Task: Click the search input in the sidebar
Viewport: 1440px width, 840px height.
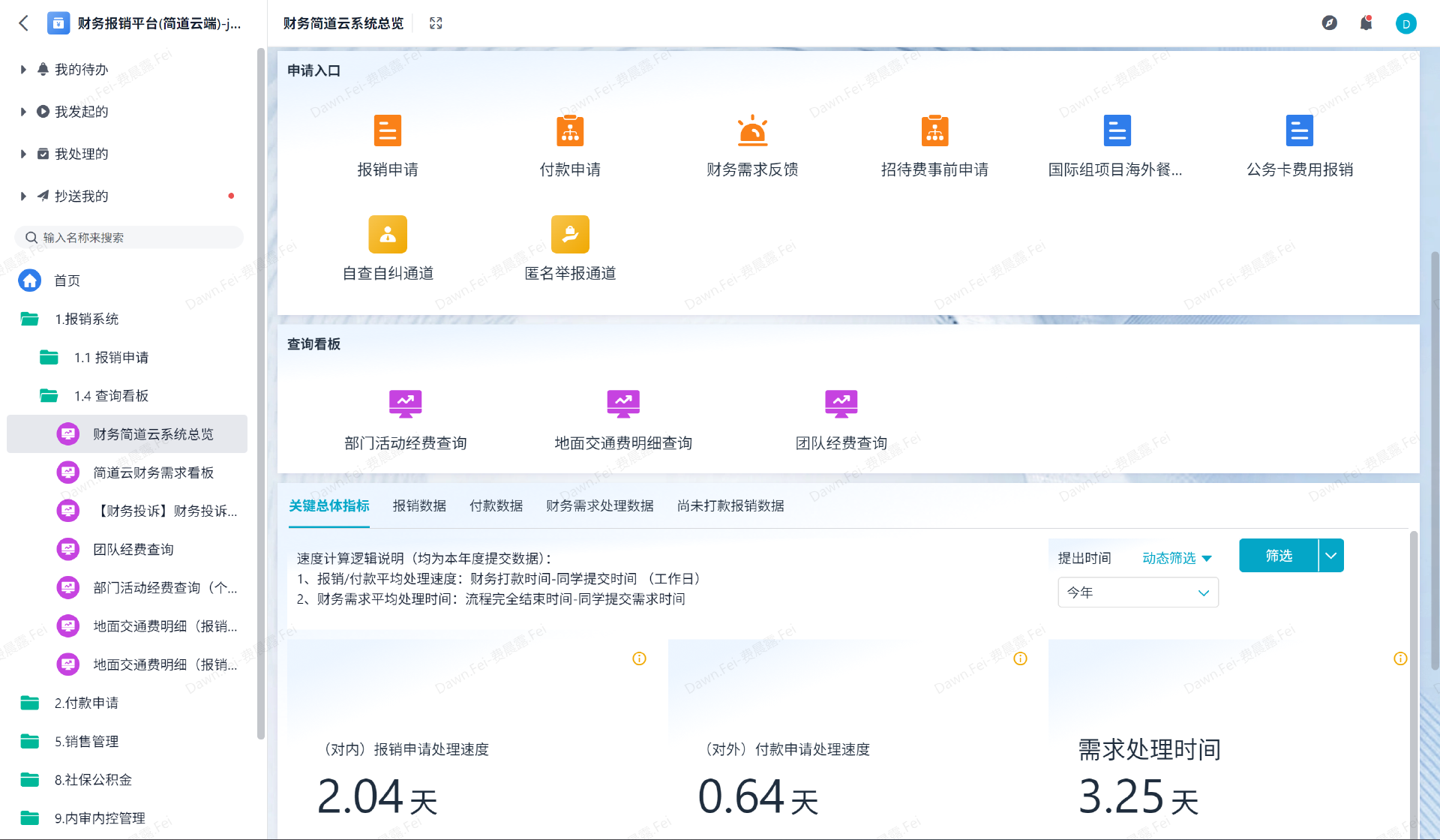Action: point(128,237)
